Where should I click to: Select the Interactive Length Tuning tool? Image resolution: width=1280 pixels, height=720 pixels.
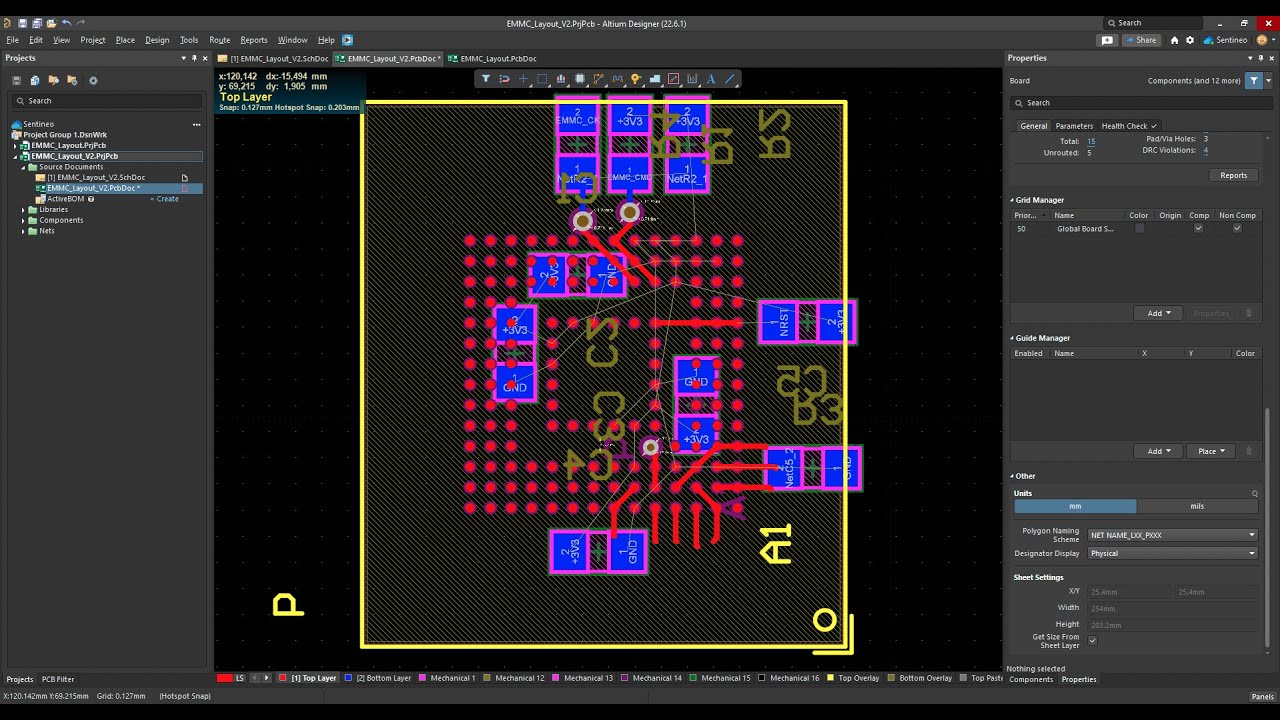(x=617, y=78)
